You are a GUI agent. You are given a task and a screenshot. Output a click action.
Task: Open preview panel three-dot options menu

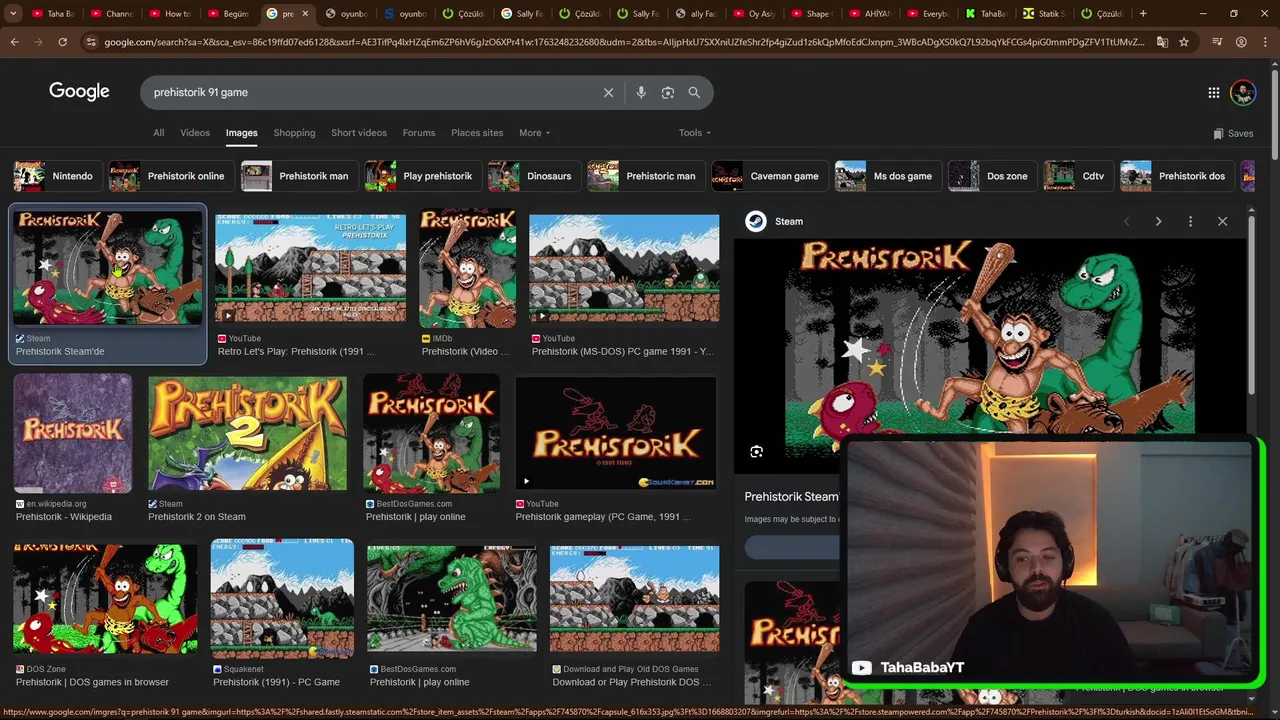click(1190, 221)
